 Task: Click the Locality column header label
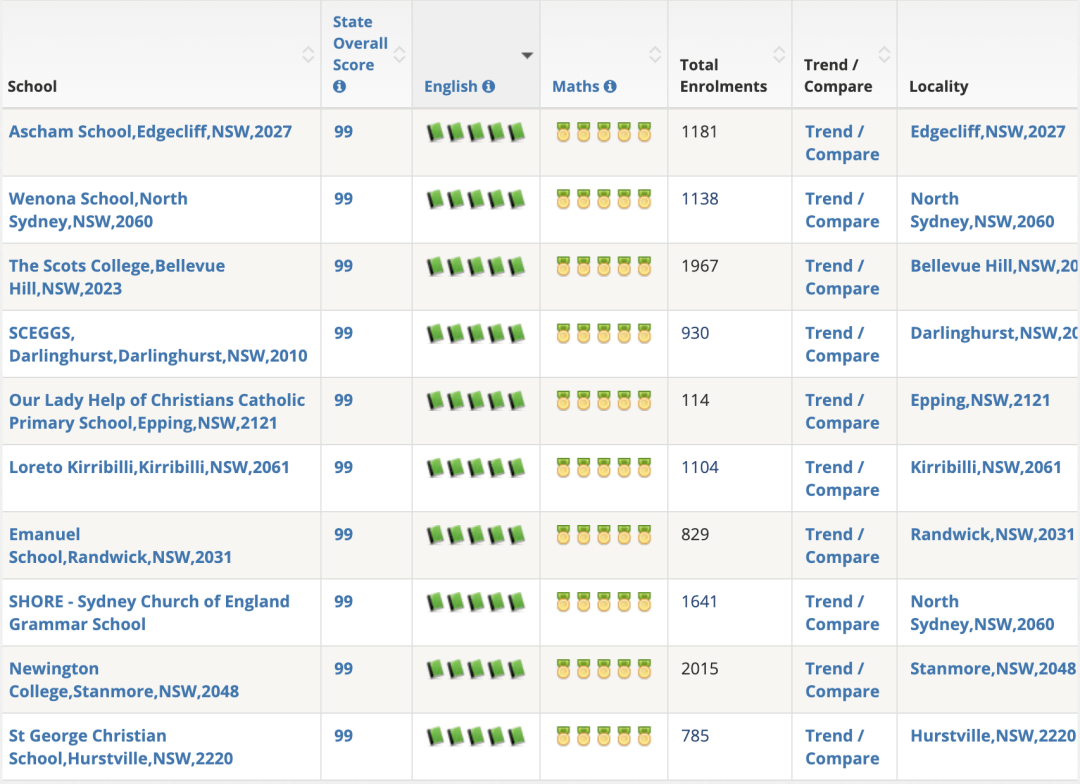click(939, 86)
